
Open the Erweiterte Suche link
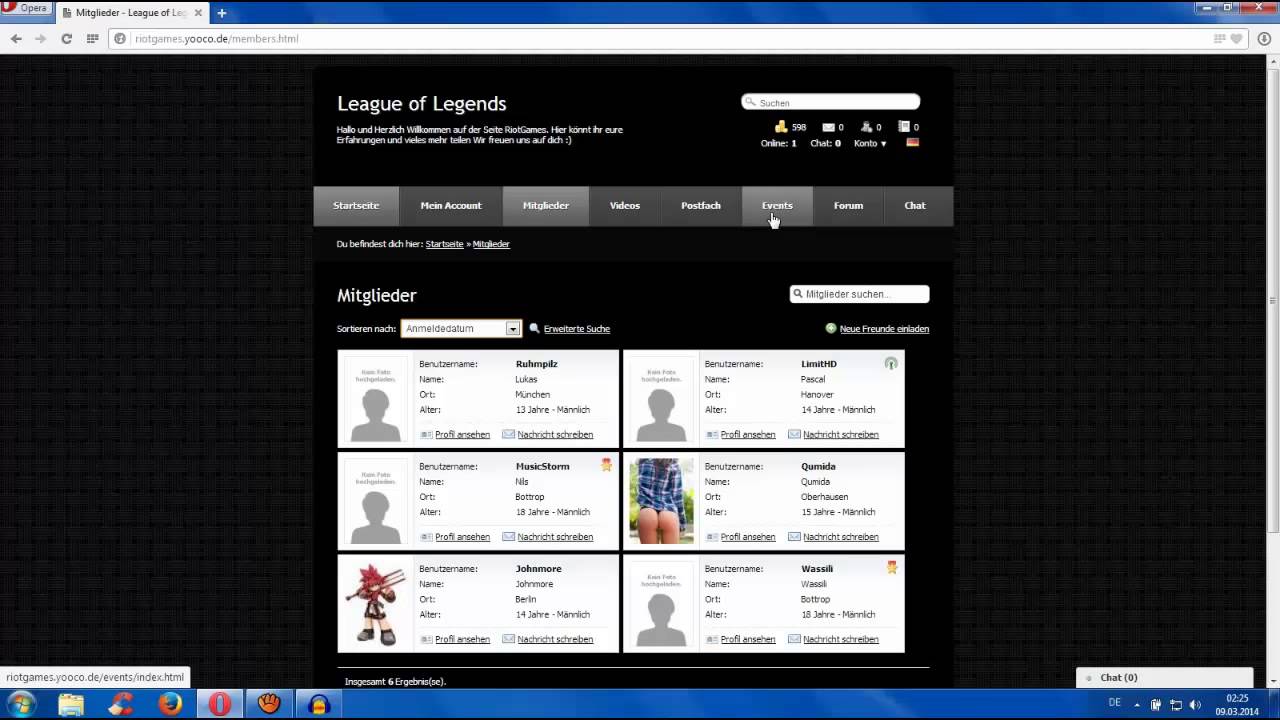click(577, 329)
